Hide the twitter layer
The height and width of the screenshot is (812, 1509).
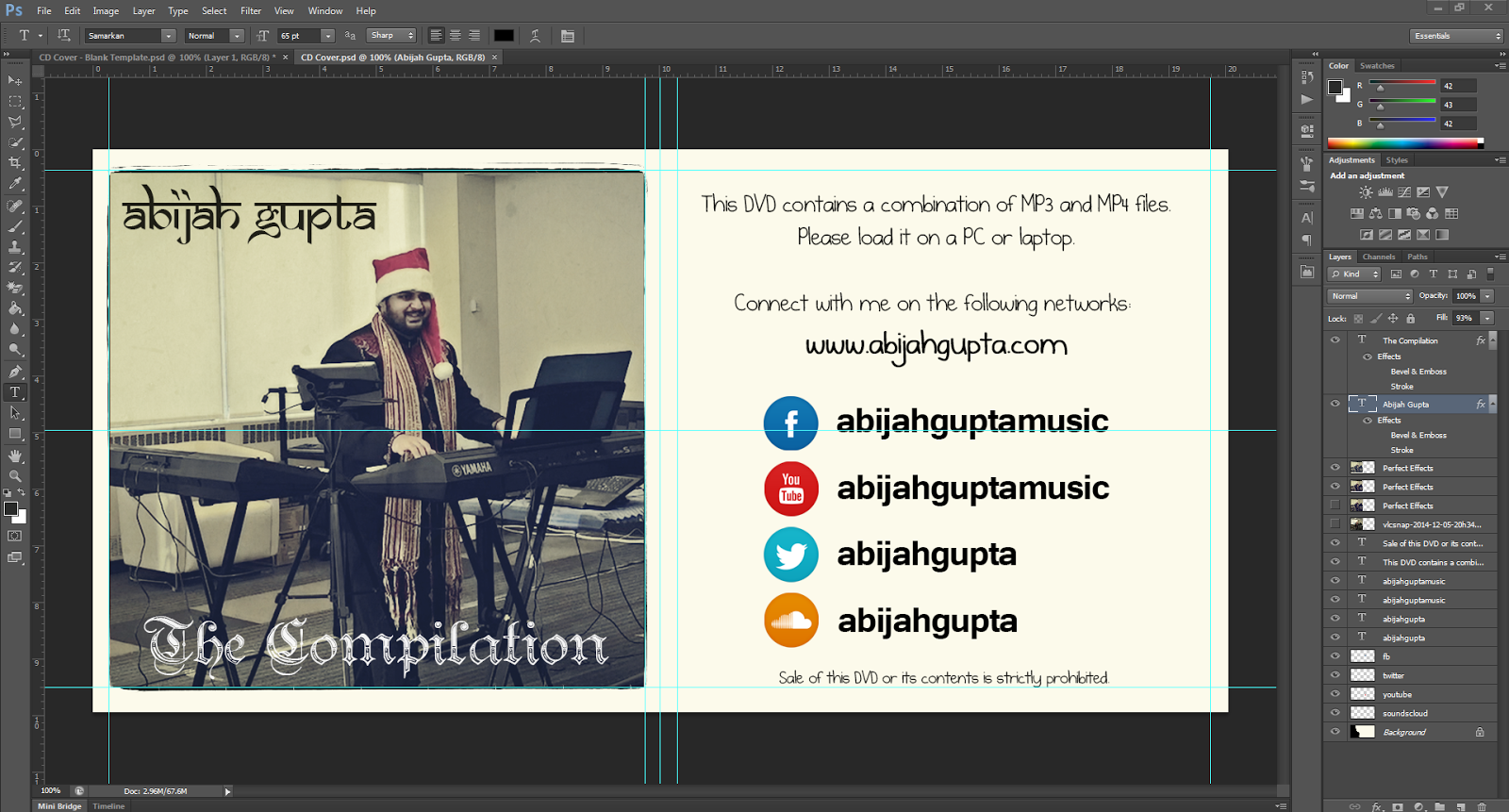1335,675
